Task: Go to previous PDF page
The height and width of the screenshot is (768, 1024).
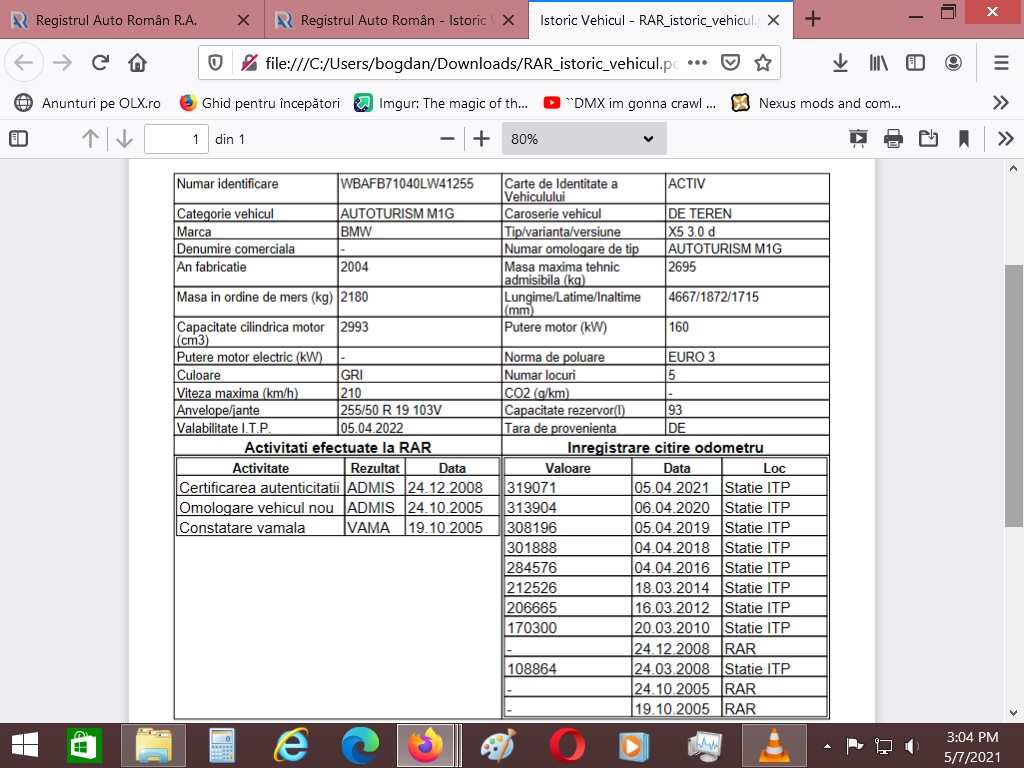Action: pyautogui.click(x=90, y=139)
